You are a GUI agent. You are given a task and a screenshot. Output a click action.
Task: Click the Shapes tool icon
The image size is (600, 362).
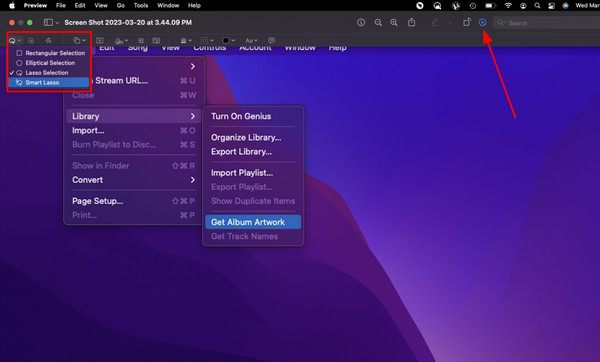coord(77,41)
